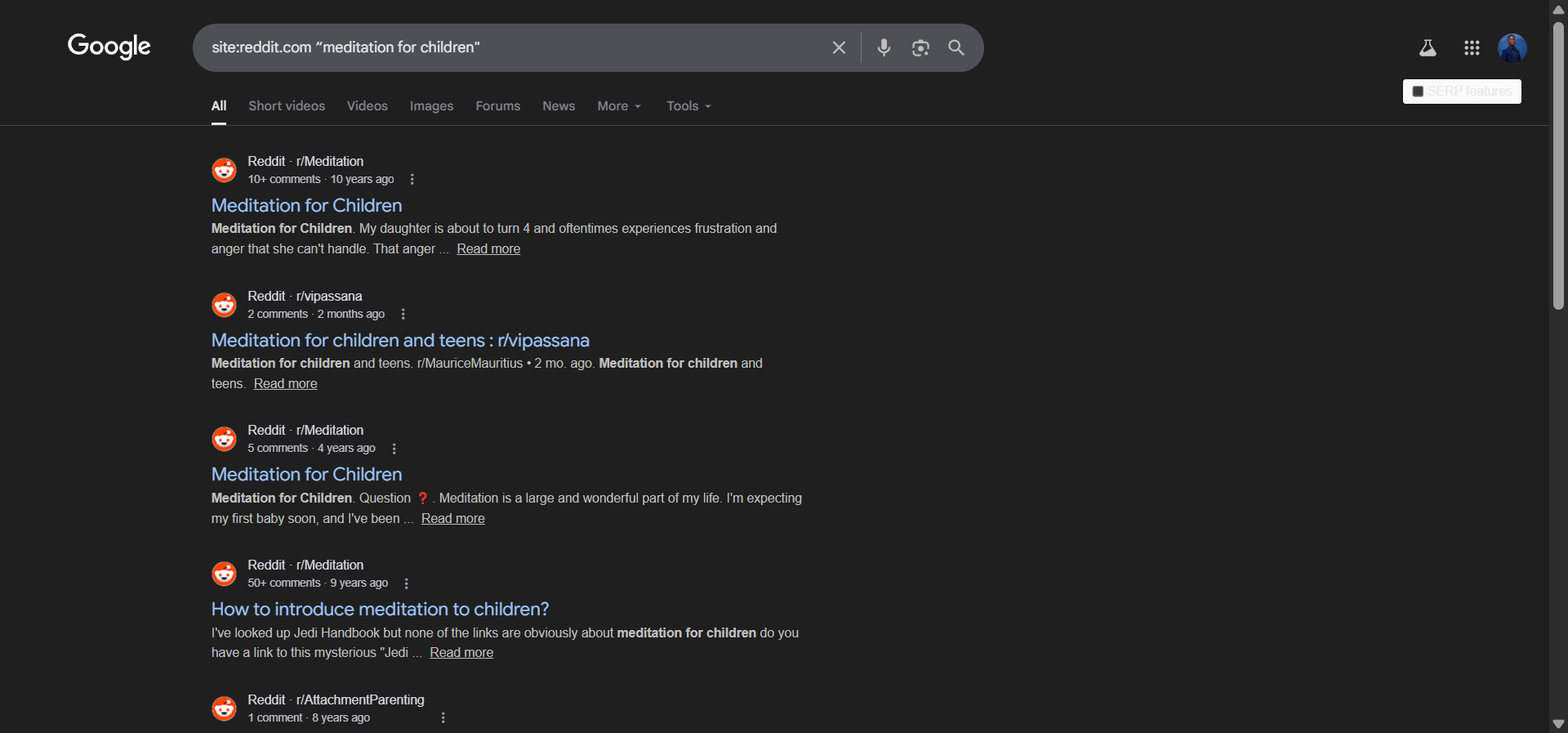Screen dimensions: 1568x733
Task: Click '5 comments · 4 years ago' text
Action: coord(311,449)
